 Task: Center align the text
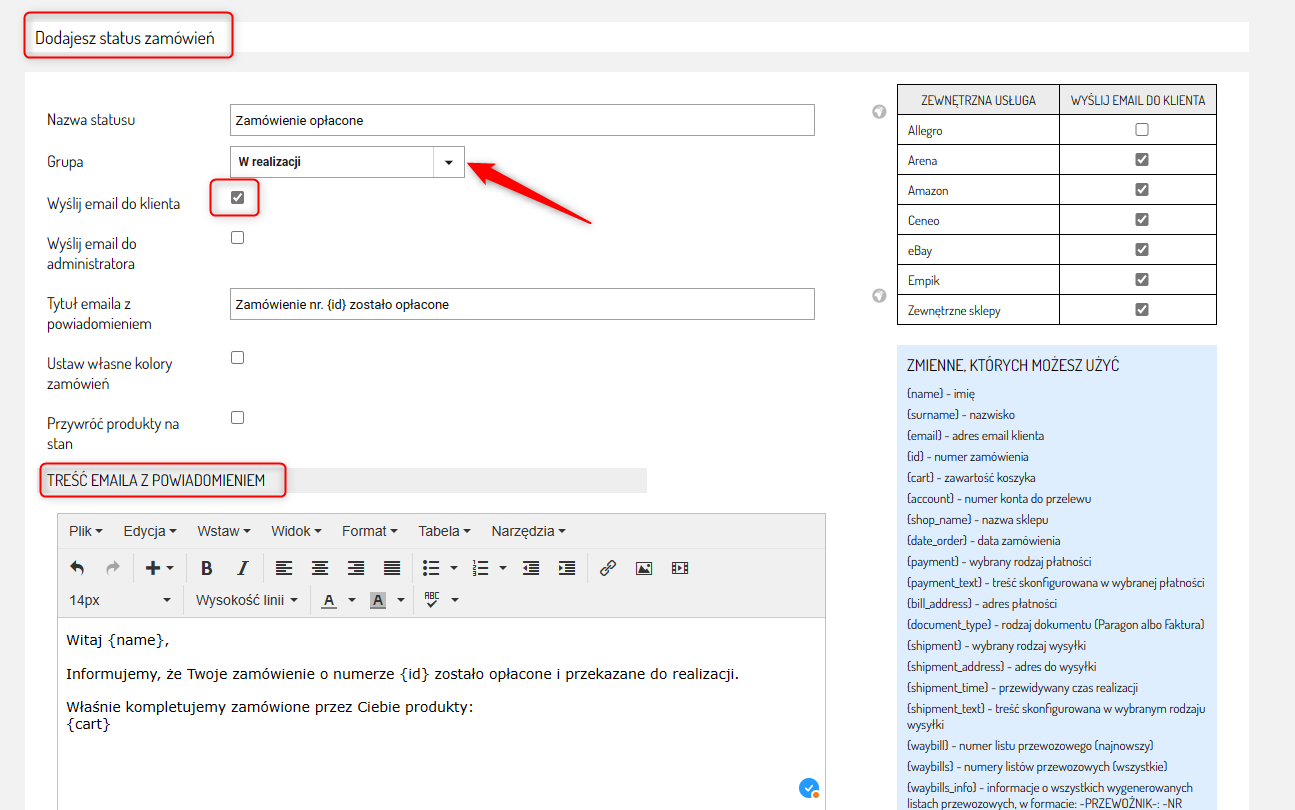320,568
